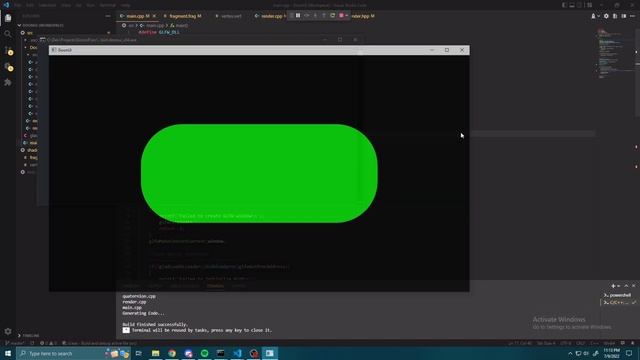Show hidden system tray icons
The height and width of the screenshot is (360, 640).
click(570, 353)
